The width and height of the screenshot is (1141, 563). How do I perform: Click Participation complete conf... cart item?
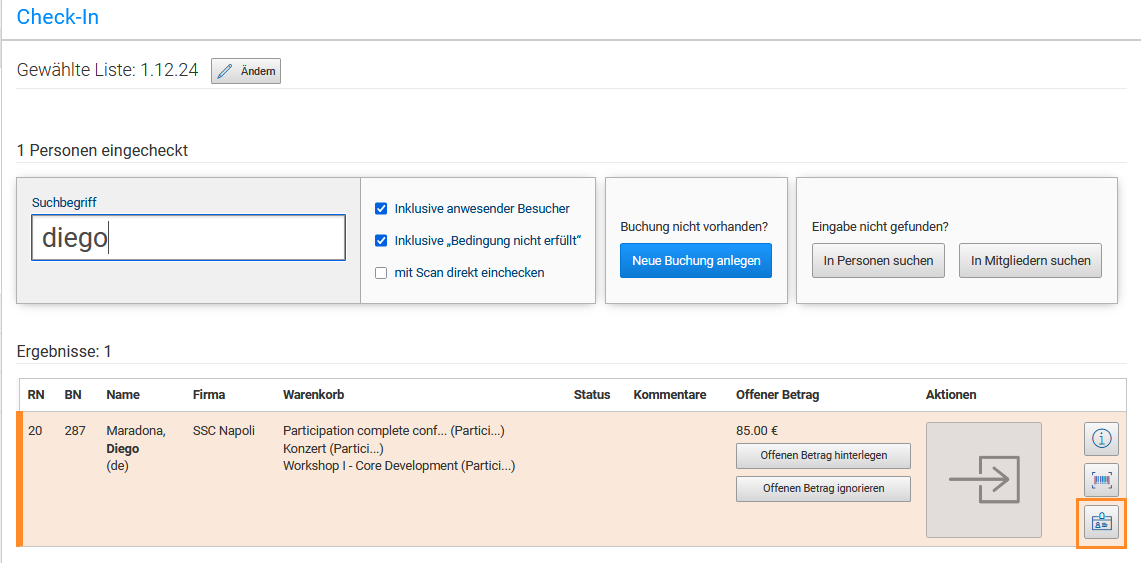point(394,431)
